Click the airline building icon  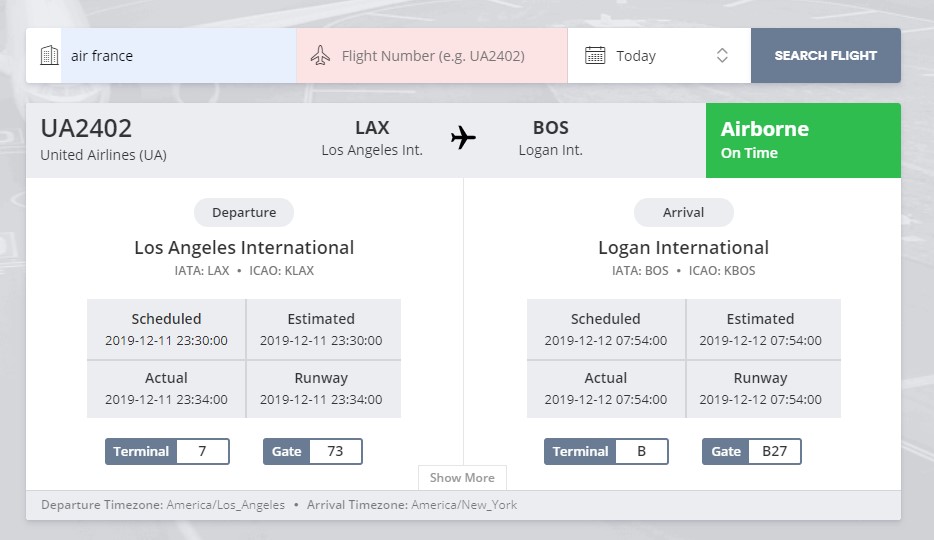click(49, 55)
